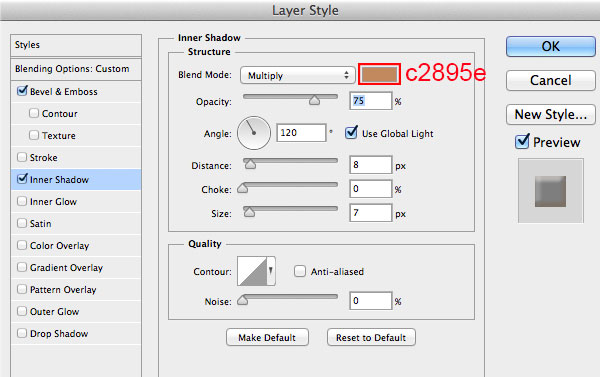Open the New Style dialog

click(x=551, y=114)
